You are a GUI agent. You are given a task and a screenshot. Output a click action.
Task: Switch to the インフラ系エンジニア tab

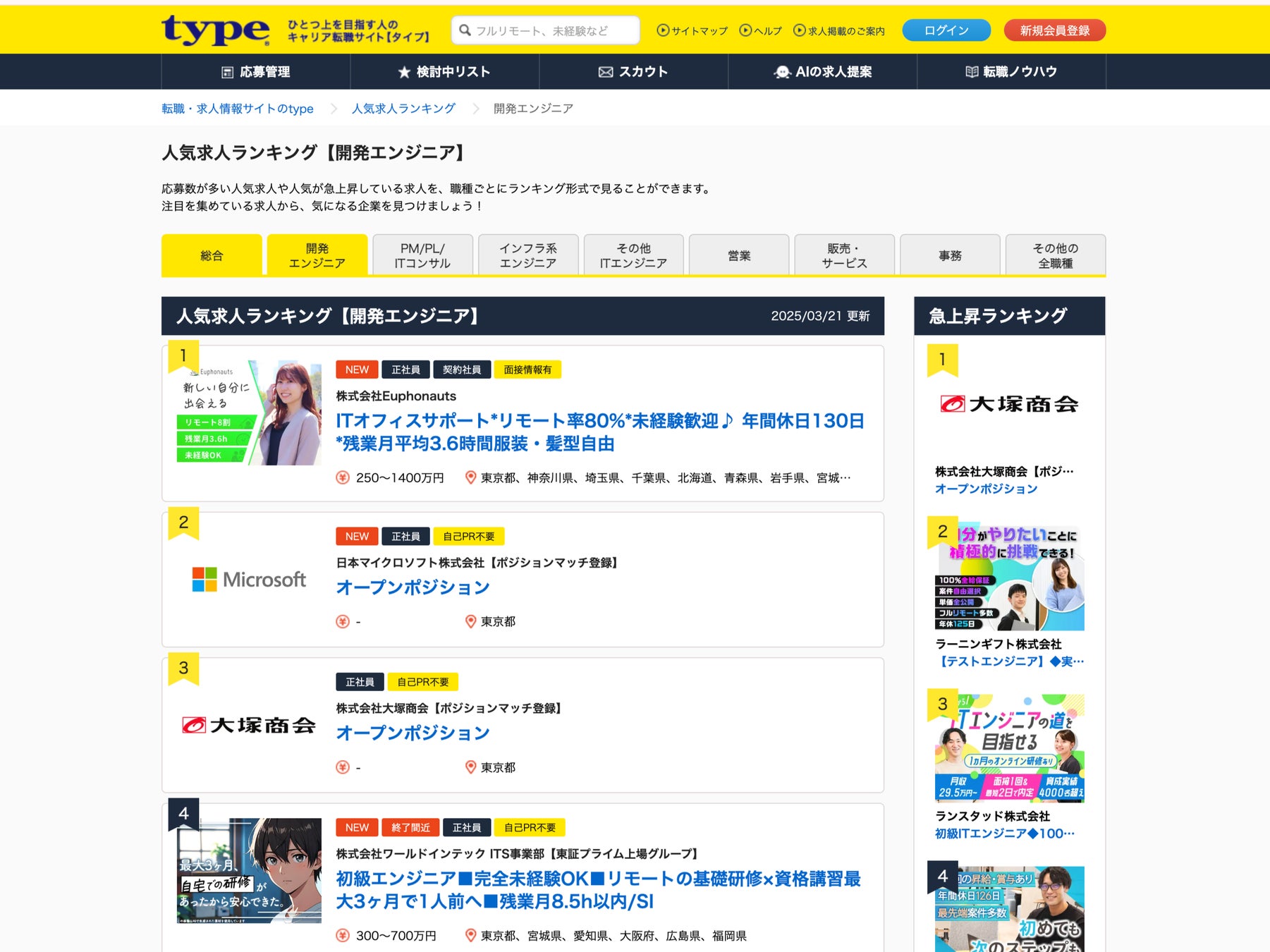[528, 255]
